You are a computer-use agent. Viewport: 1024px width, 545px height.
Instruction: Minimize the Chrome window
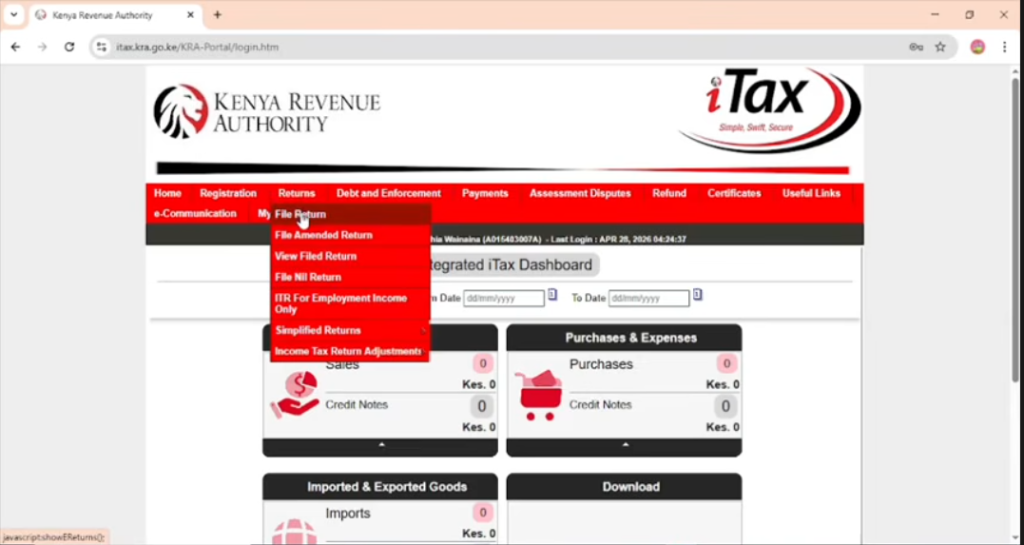tap(935, 14)
